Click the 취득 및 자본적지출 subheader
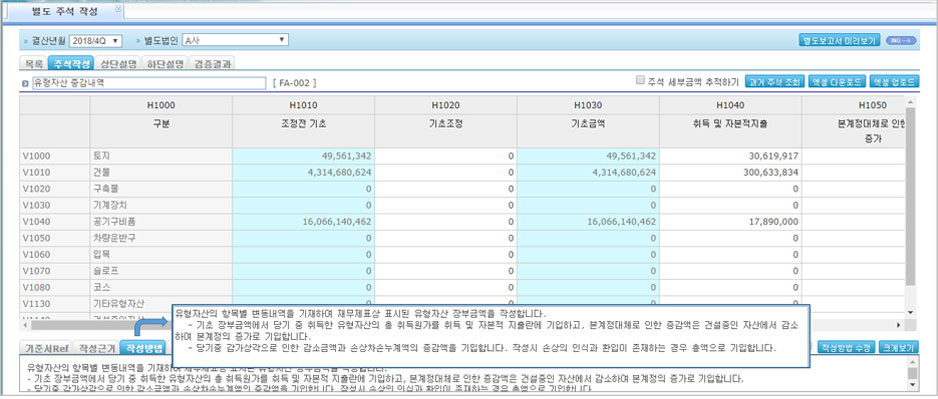938x399 pixels. 730,123
